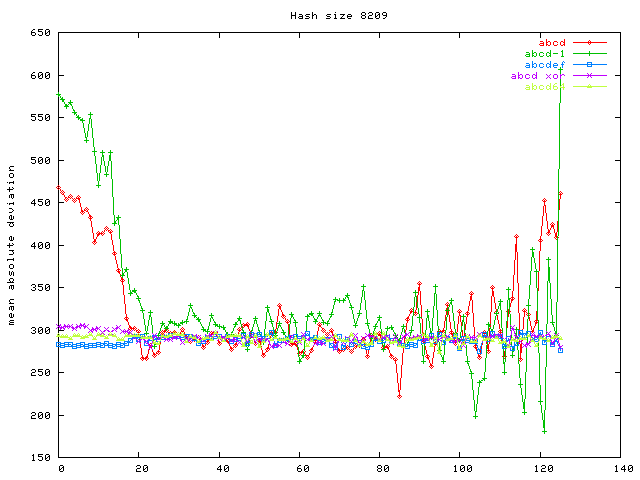Select the 'abcdef' legend label
This screenshot has height=480, width=640.
point(546,65)
